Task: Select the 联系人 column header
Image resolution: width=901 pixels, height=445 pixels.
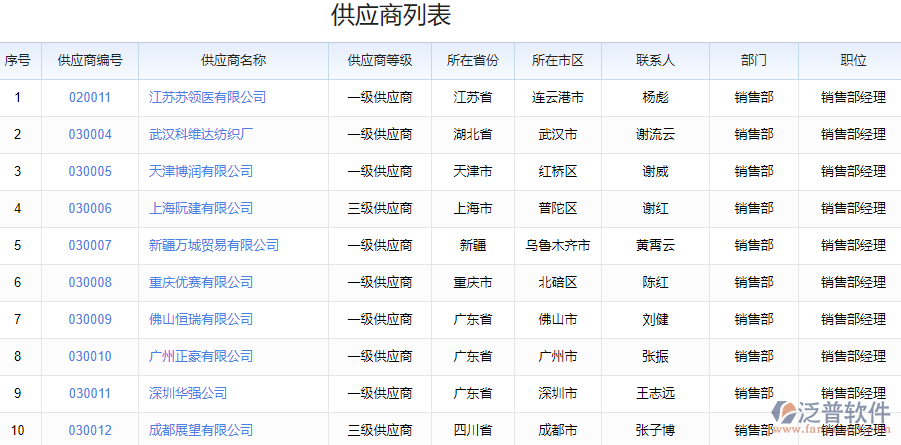Action: tap(655, 61)
